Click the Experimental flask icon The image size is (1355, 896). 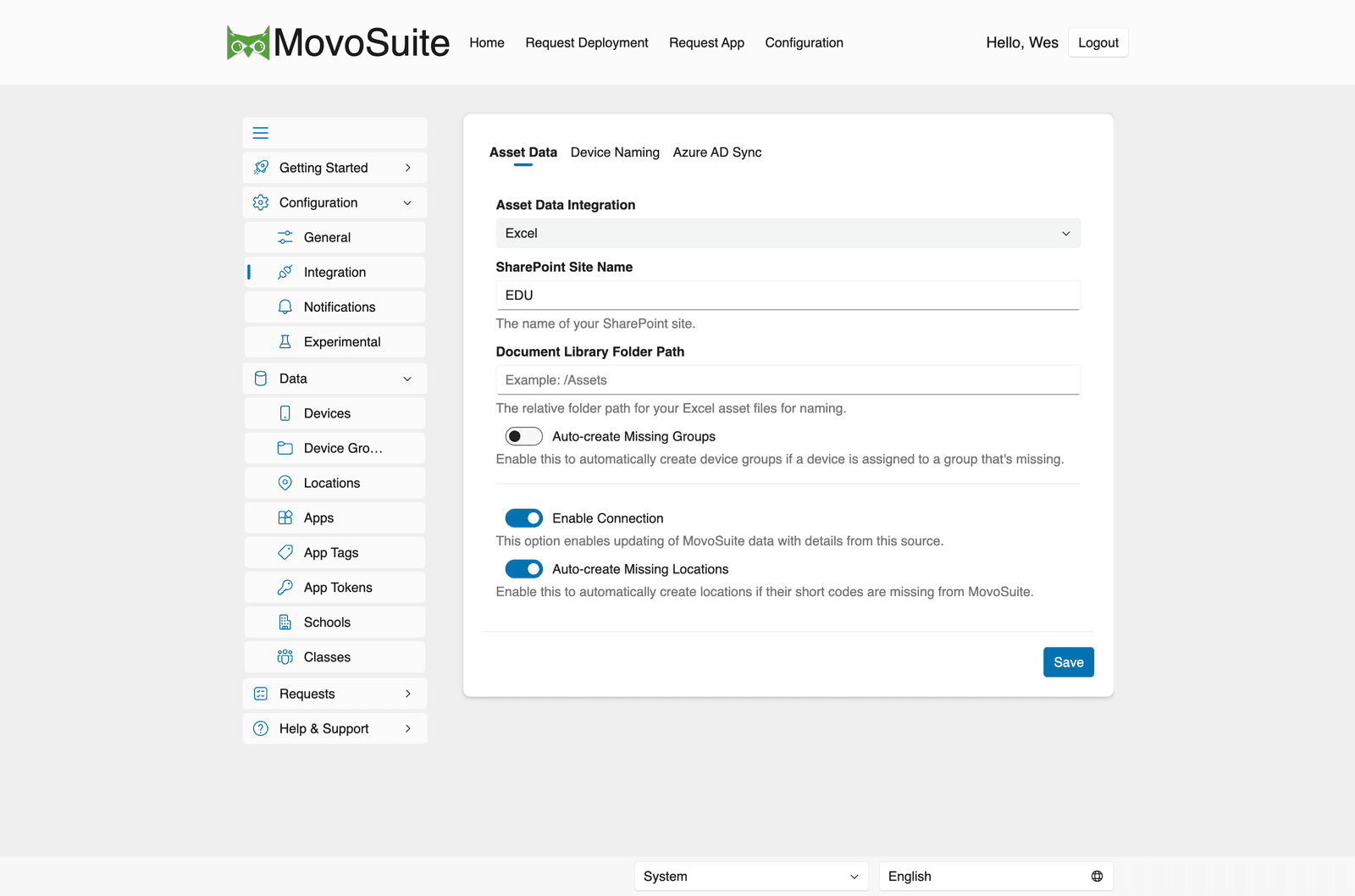pos(285,341)
